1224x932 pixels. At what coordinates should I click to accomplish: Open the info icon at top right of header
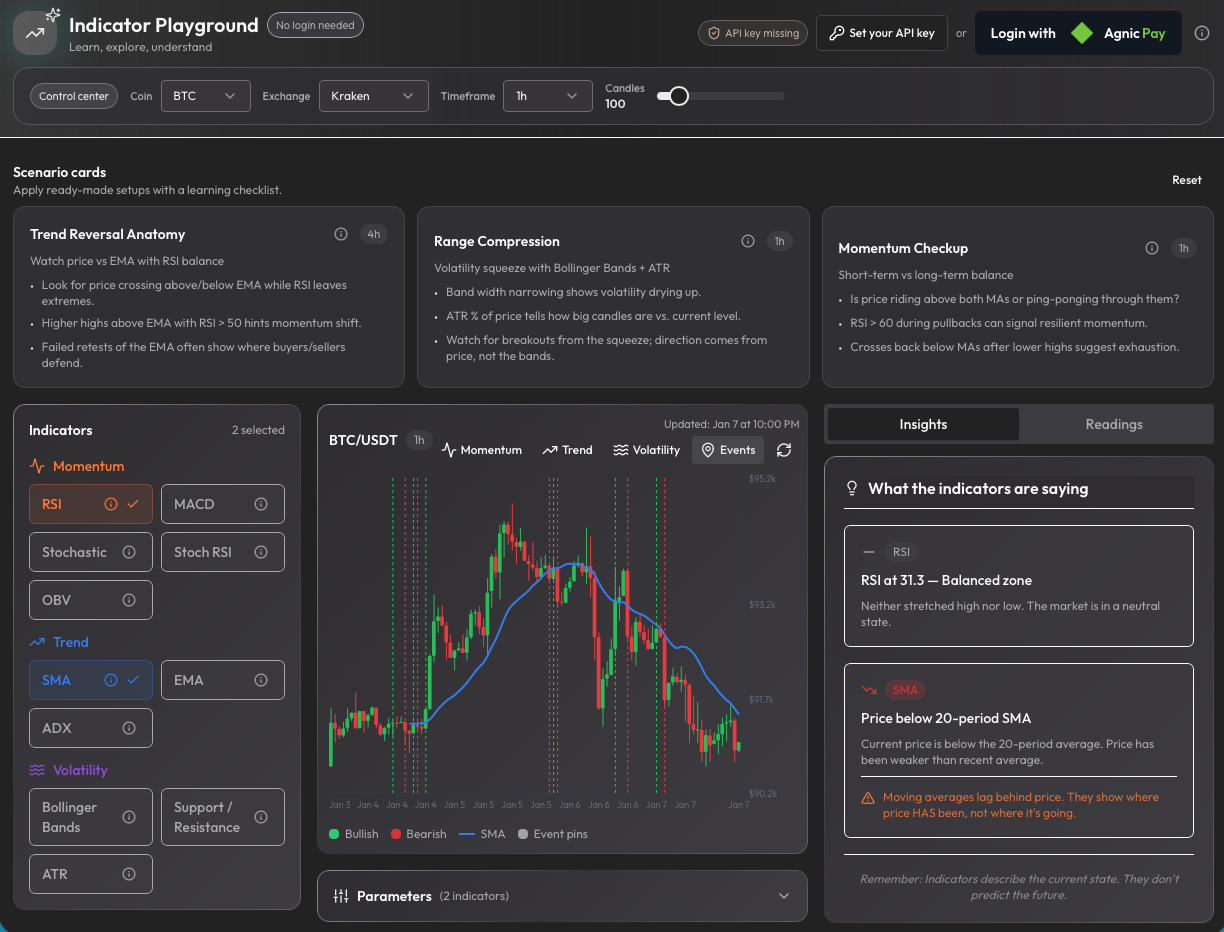click(1203, 32)
